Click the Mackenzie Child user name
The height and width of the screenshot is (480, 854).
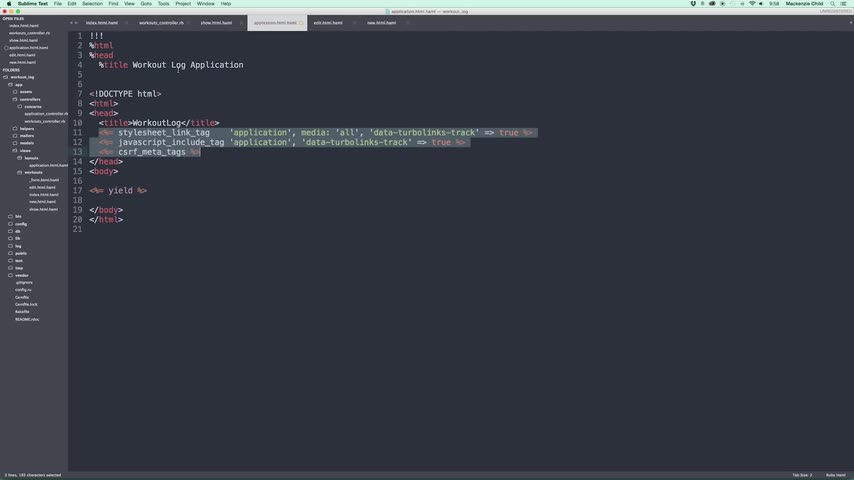(x=804, y=4)
